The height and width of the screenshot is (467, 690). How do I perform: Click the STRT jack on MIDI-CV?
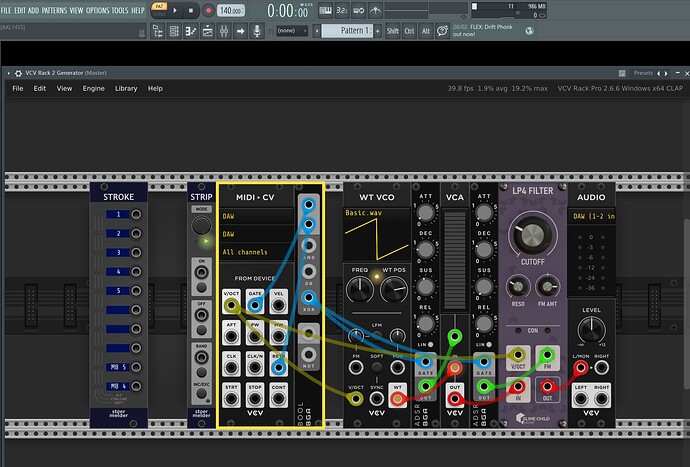point(229,399)
